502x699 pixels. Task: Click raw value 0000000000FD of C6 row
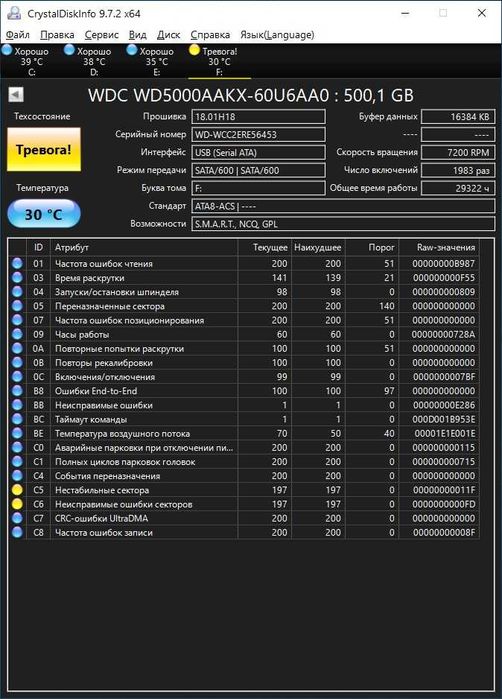444,504
